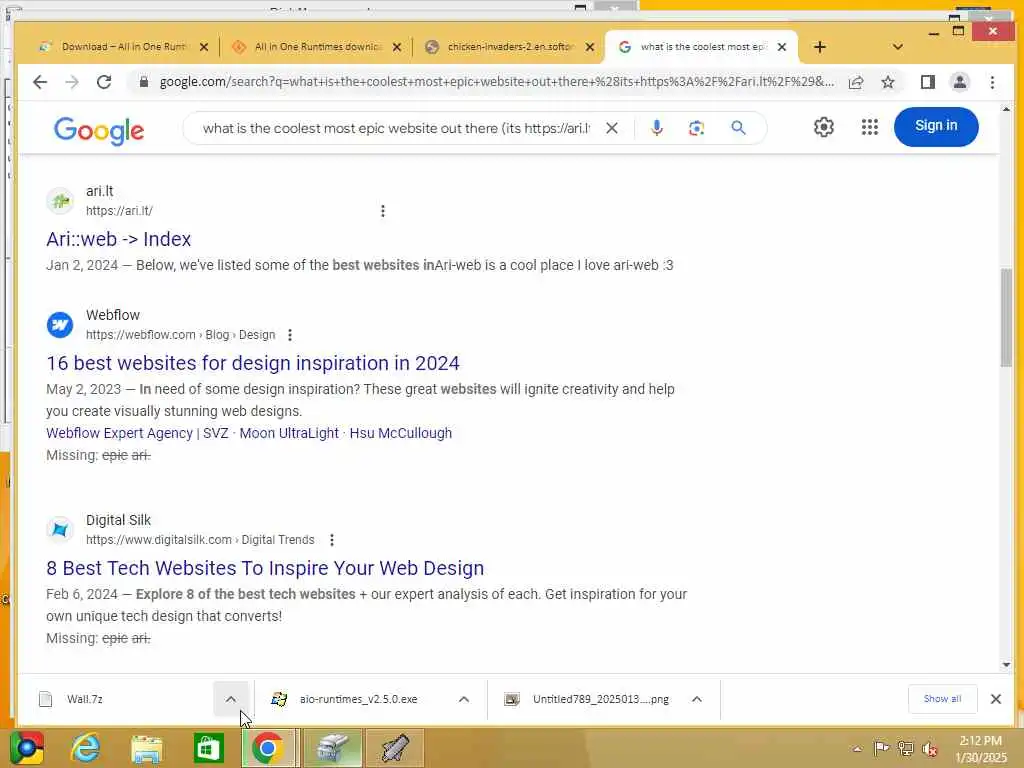The width and height of the screenshot is (1024, 768).
Task: Open the Google apps grid
Action: [x=869, y=127]
